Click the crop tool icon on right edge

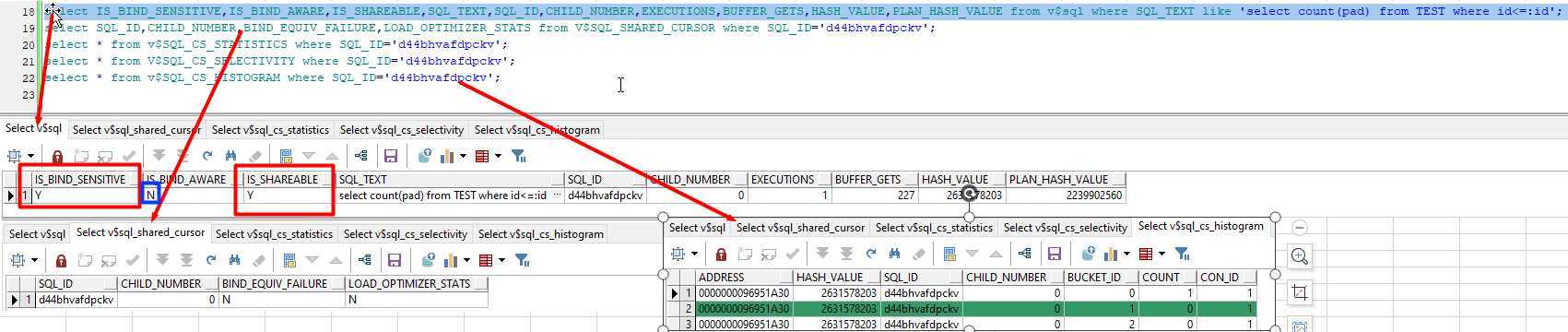point(1300,292)
